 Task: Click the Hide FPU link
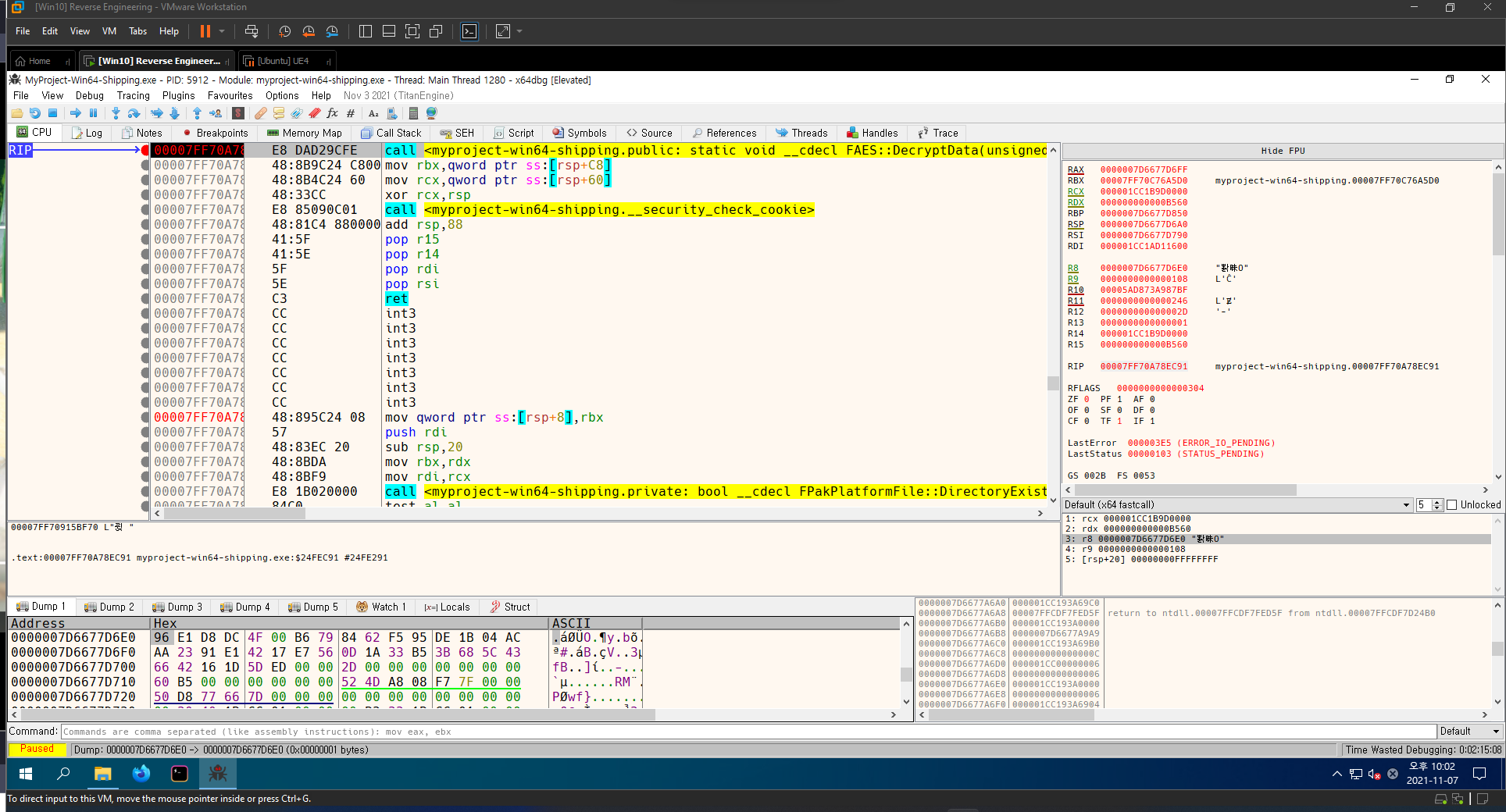(x=1283, y=150)
